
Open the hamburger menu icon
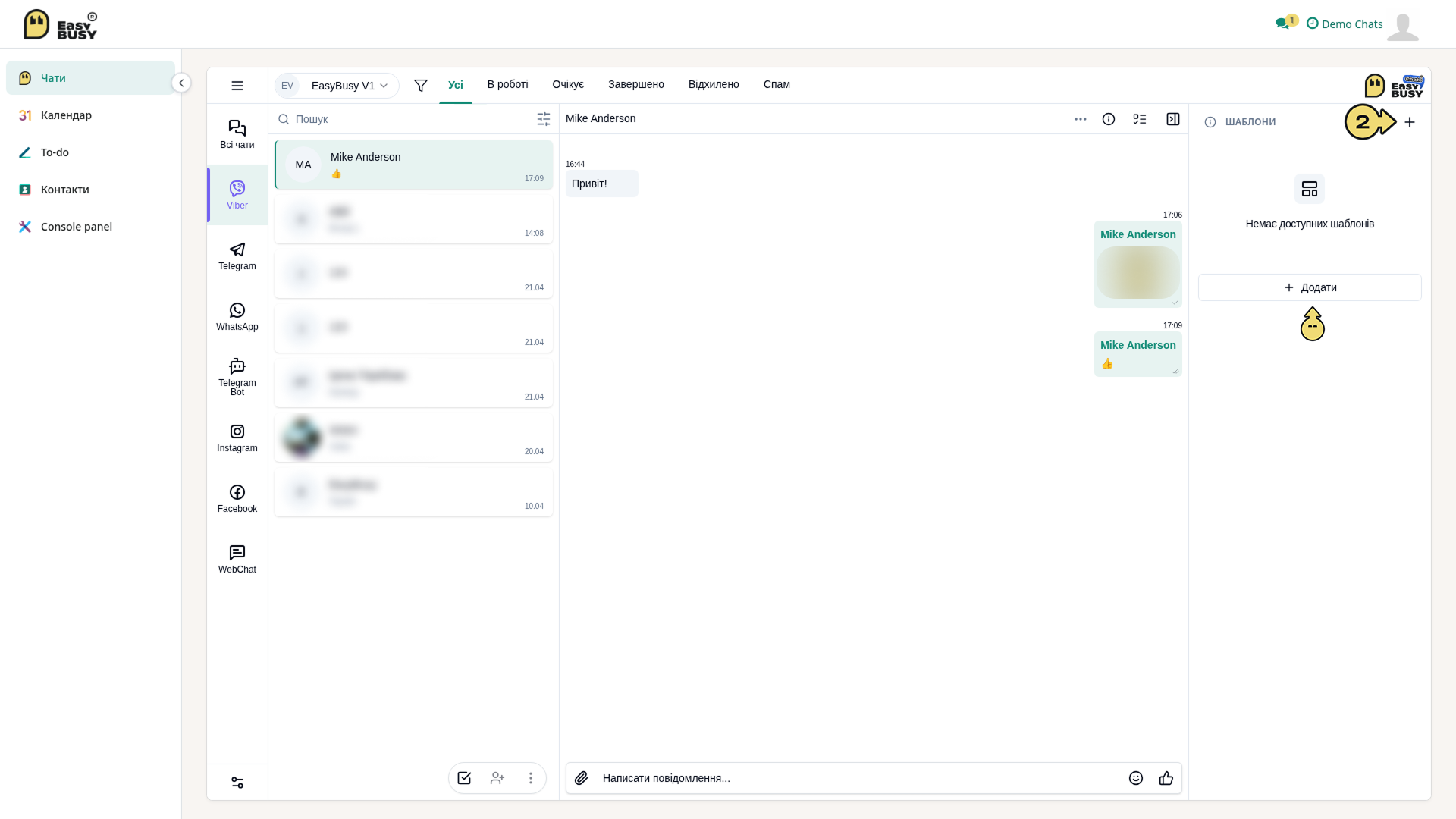[237, 86]
